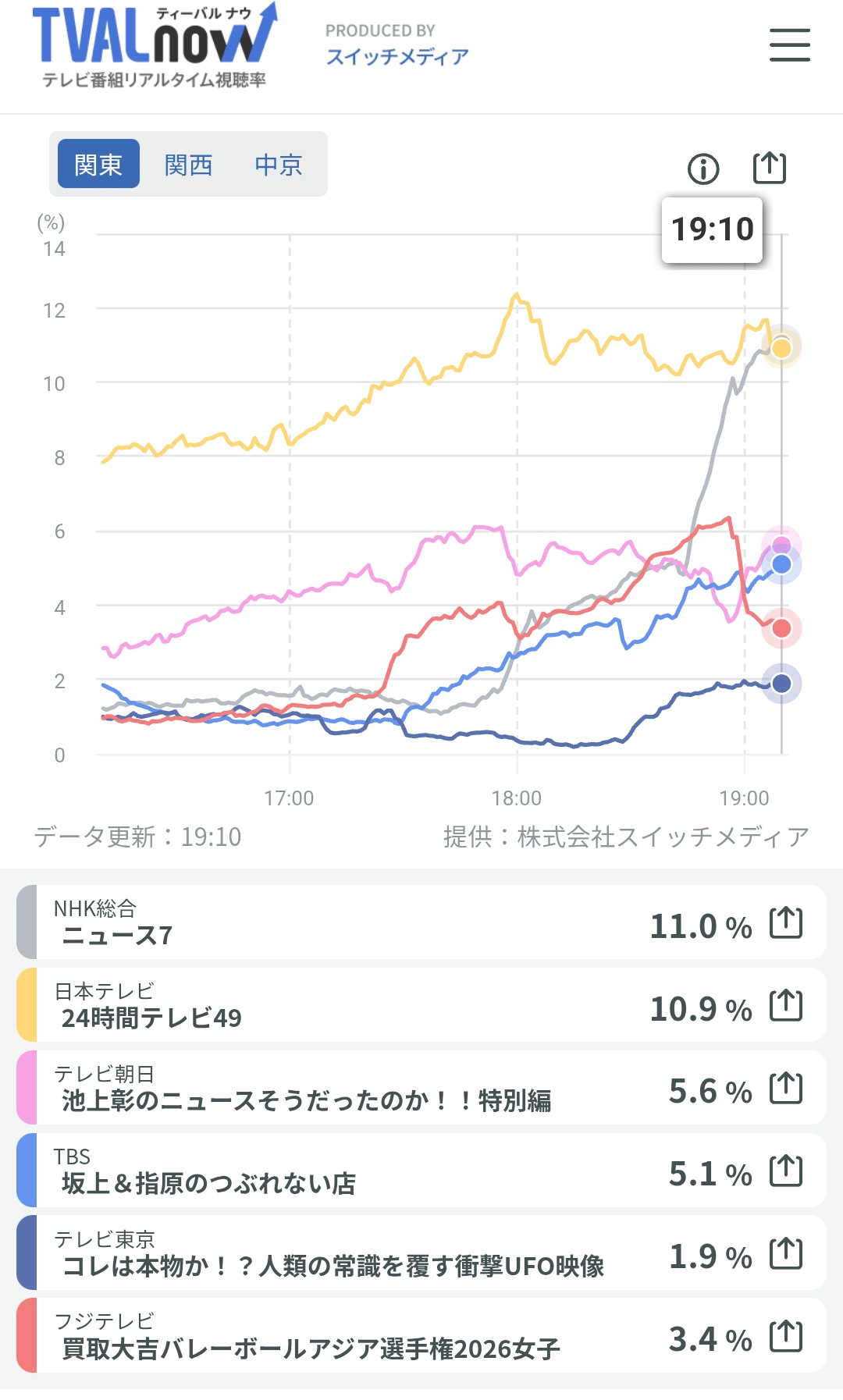Share the 24時間テレビ49 rating
843x1400 pixels.
786,1005
